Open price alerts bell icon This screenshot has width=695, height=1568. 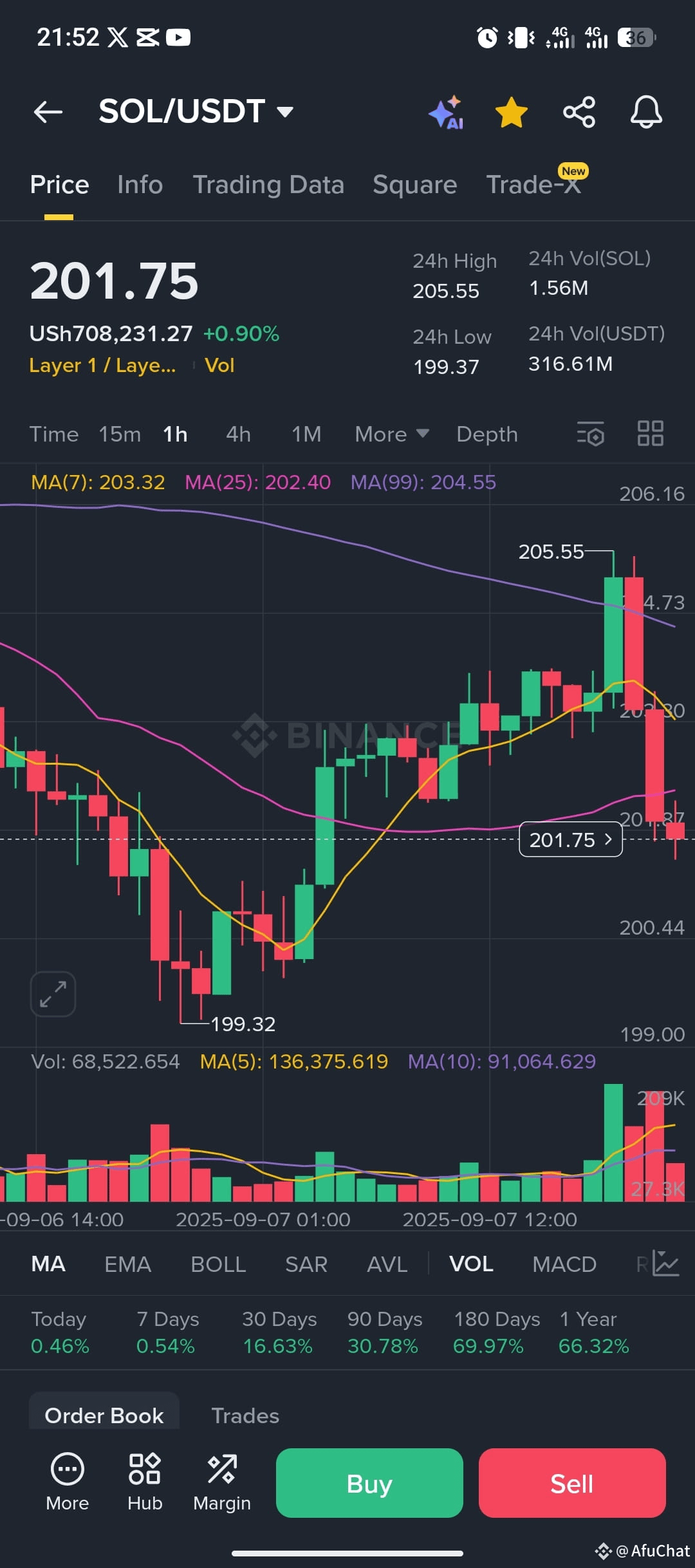(x=646, y=113)
